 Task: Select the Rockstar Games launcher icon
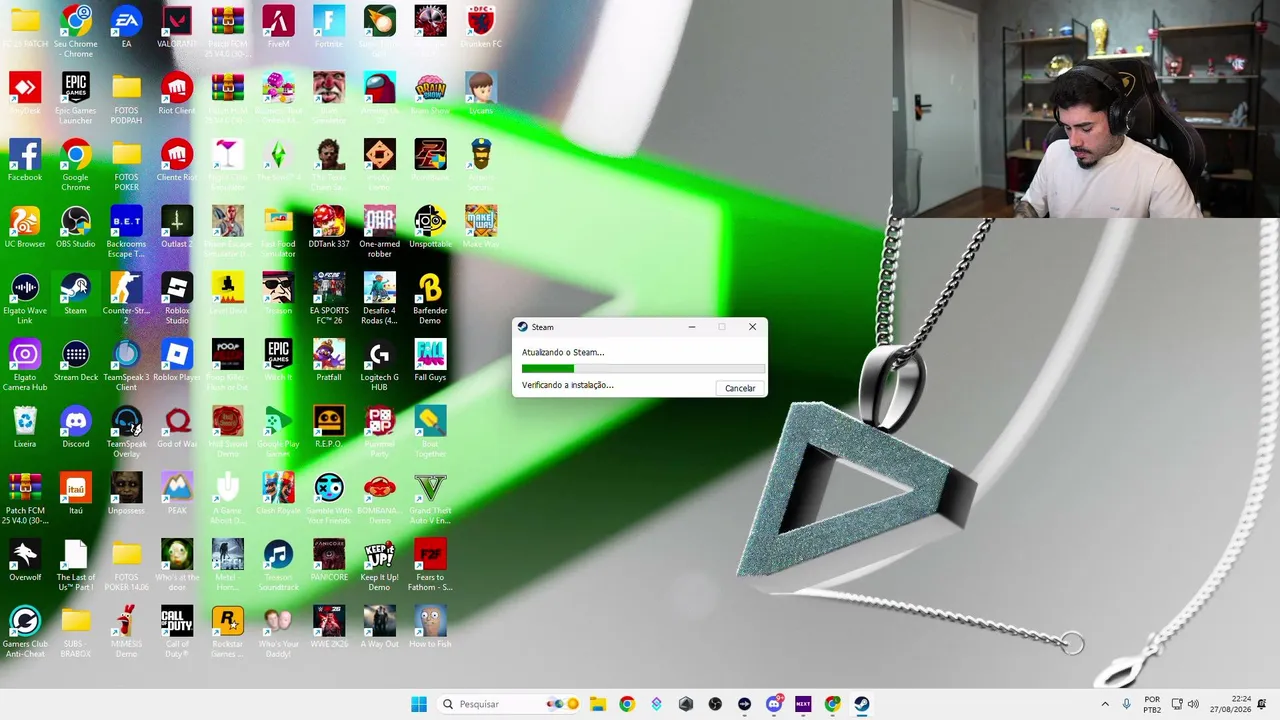tap(228, 632)
